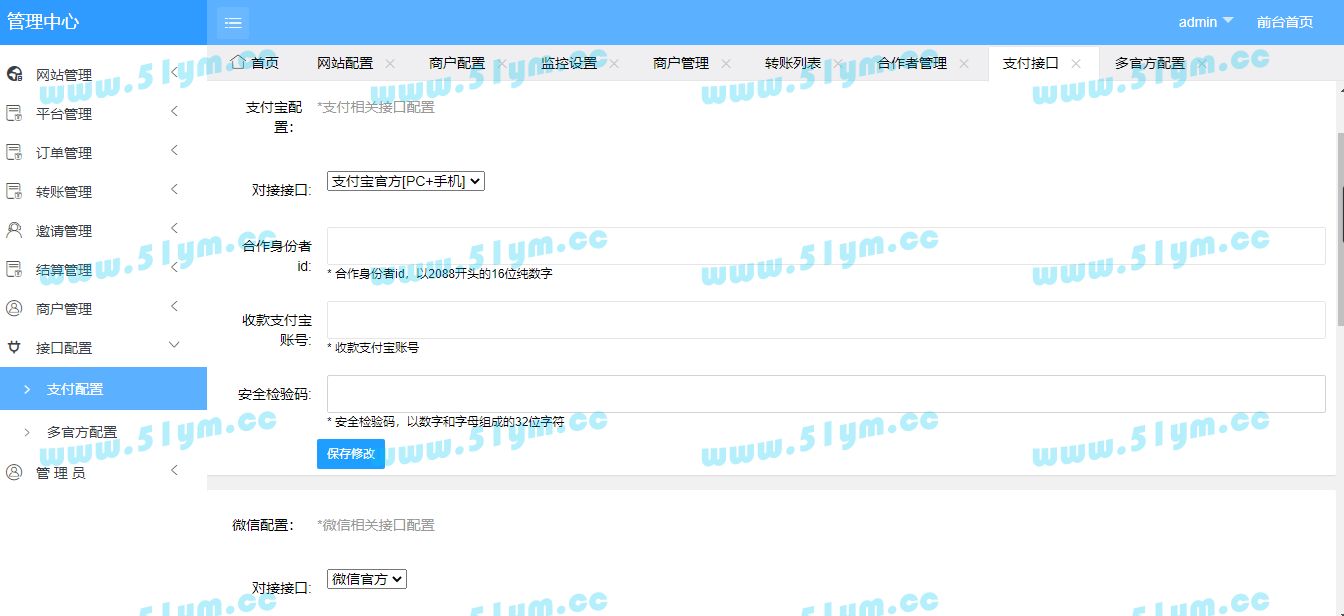The height and width of the screenshot is (616, 1344).
Task: Close the 商户管理 tab
Action: 726,63
